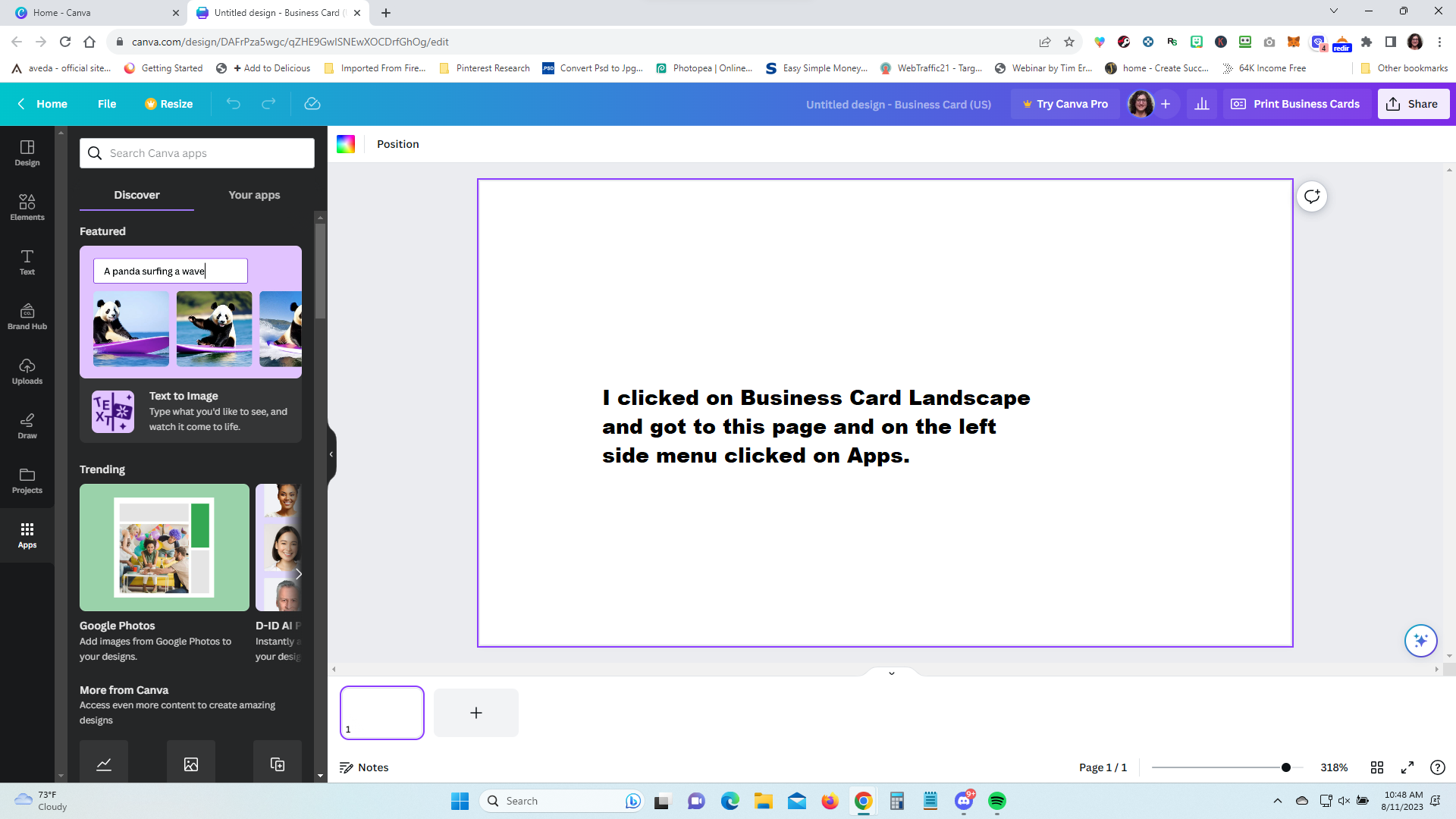Bookmark this page with star icon
This screenshot has height=819, width=1456.
coord(1069,42)
